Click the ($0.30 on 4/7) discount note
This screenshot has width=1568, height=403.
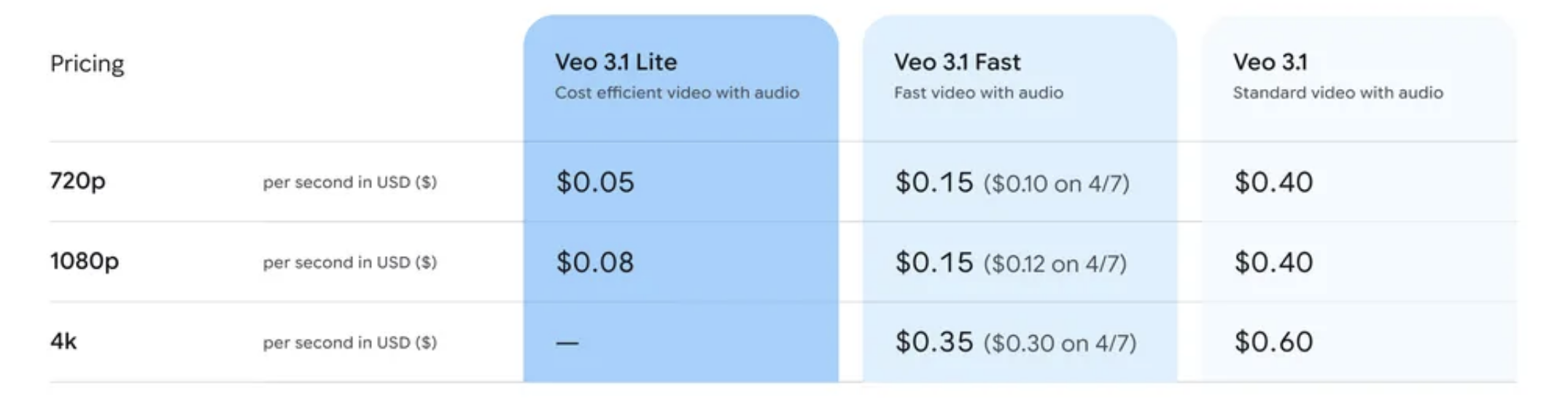pos(1060,343)
